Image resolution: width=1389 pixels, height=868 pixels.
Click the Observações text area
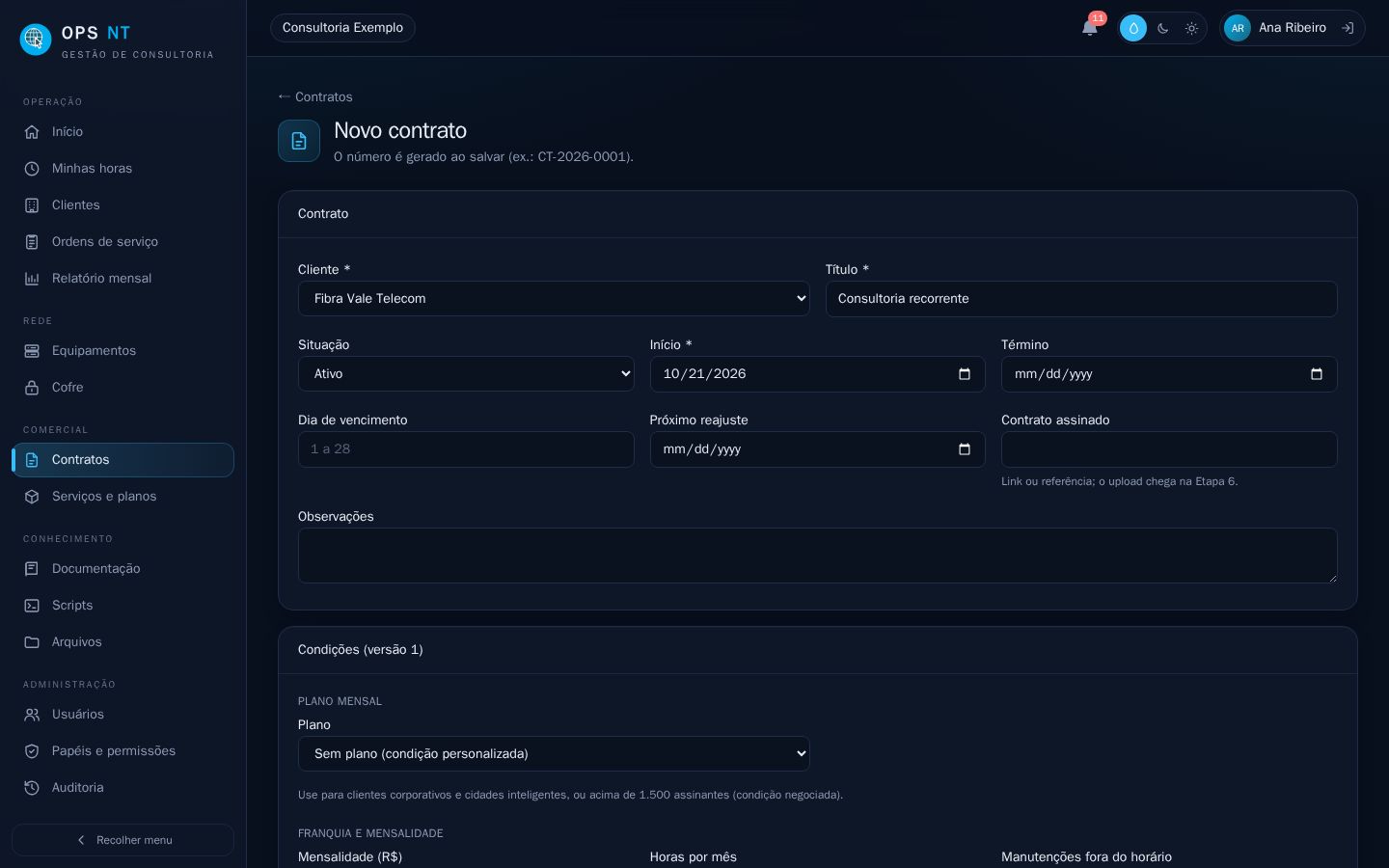(818, 556)
